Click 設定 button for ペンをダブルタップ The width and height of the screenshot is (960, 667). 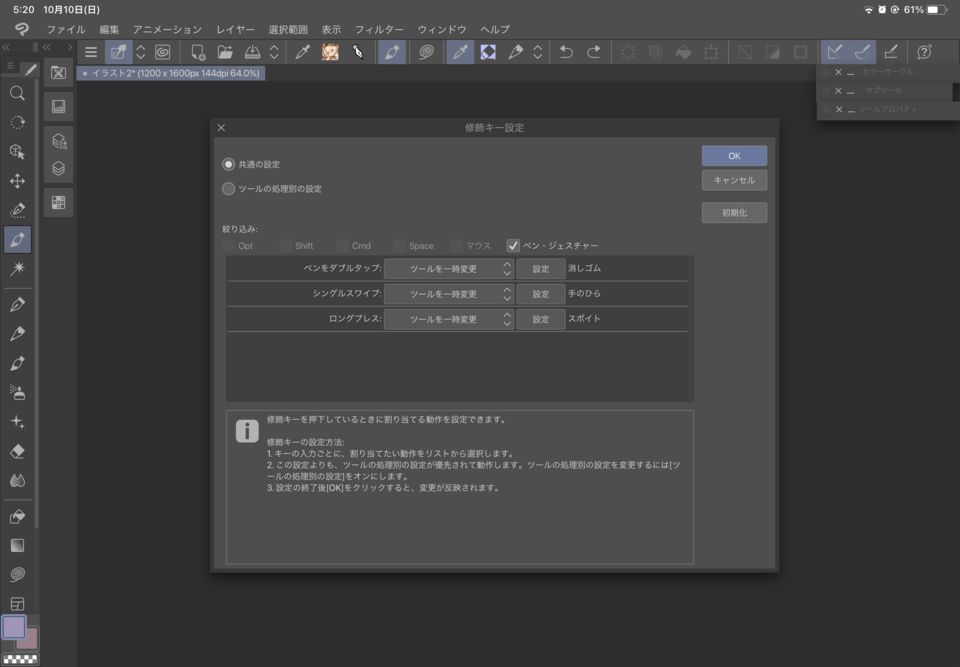tap(541, 269)
